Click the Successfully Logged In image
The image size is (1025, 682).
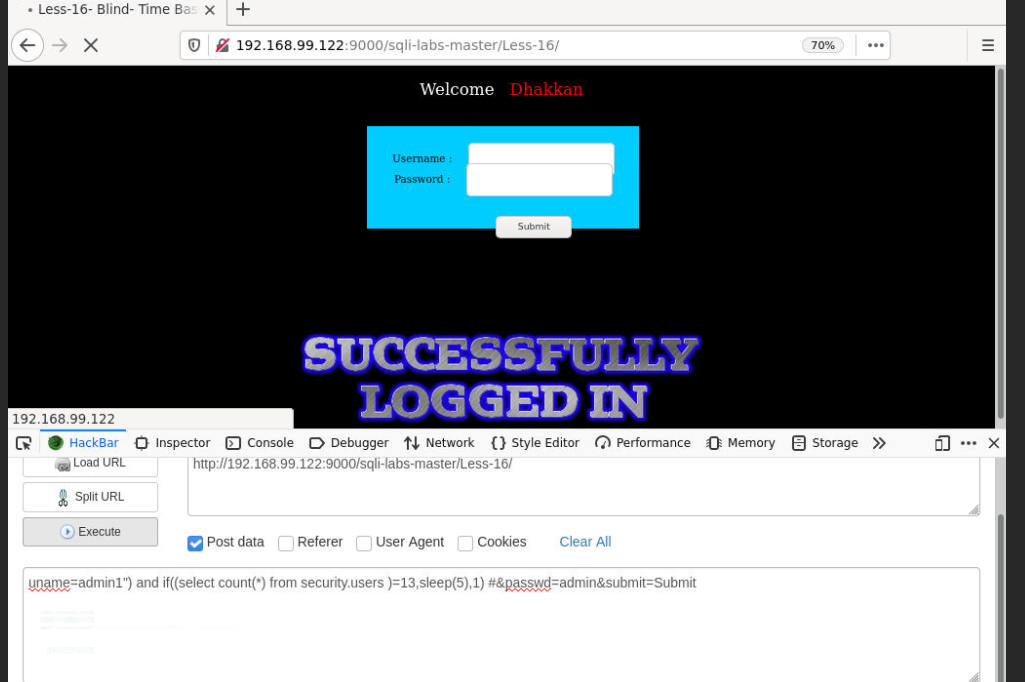pos(502,377)
